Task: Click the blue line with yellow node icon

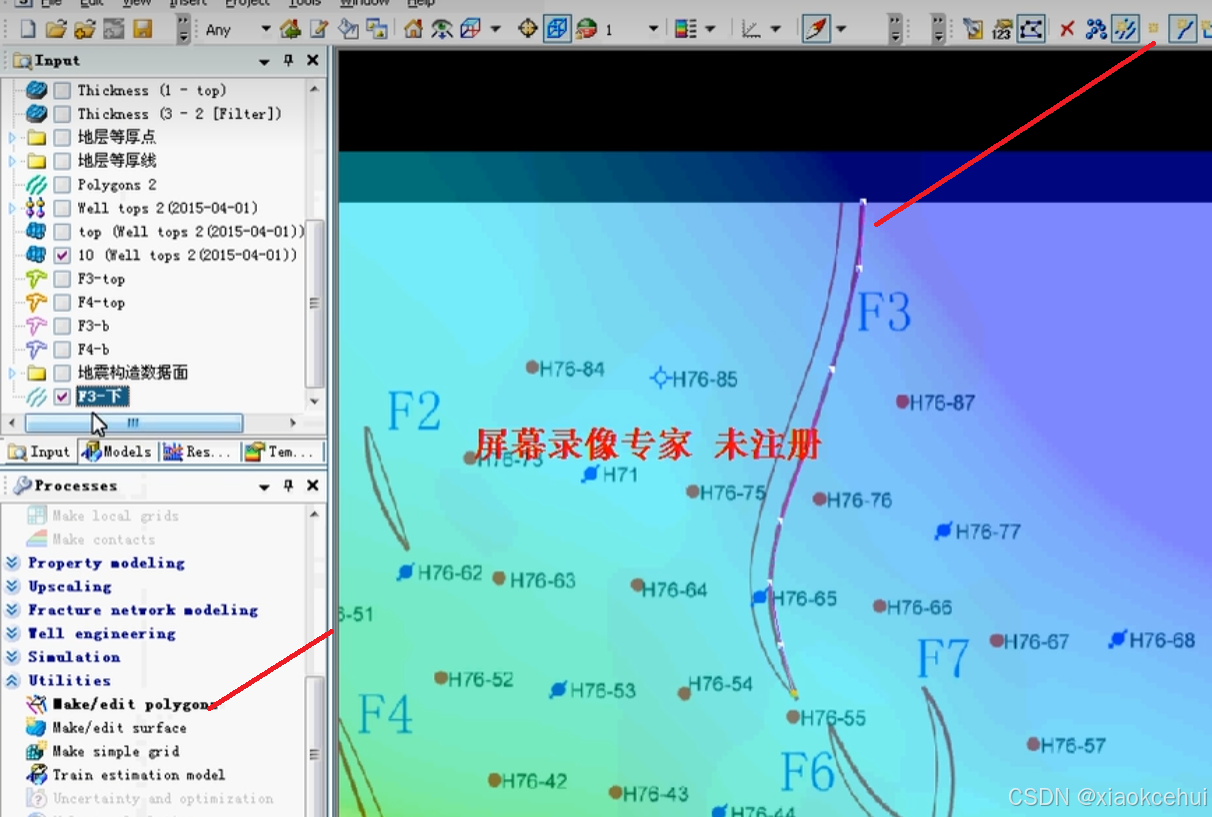Action: pyautogui.click(x=1183, y=29)
